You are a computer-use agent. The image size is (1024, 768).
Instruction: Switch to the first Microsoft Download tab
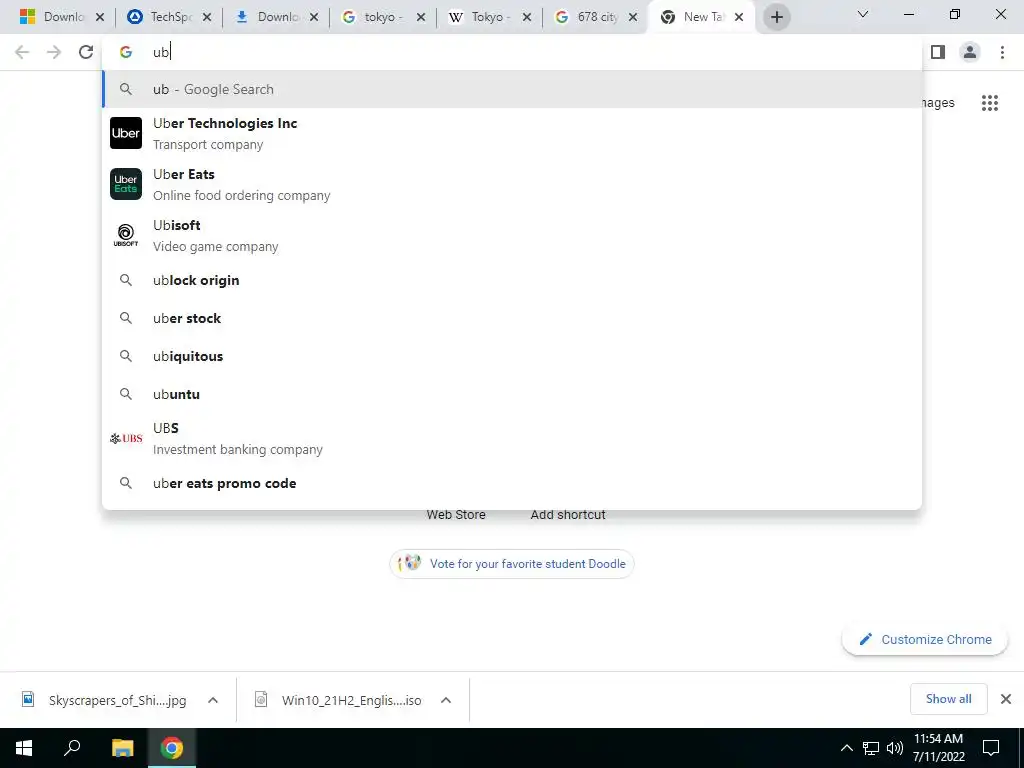(x=61, y=17)
